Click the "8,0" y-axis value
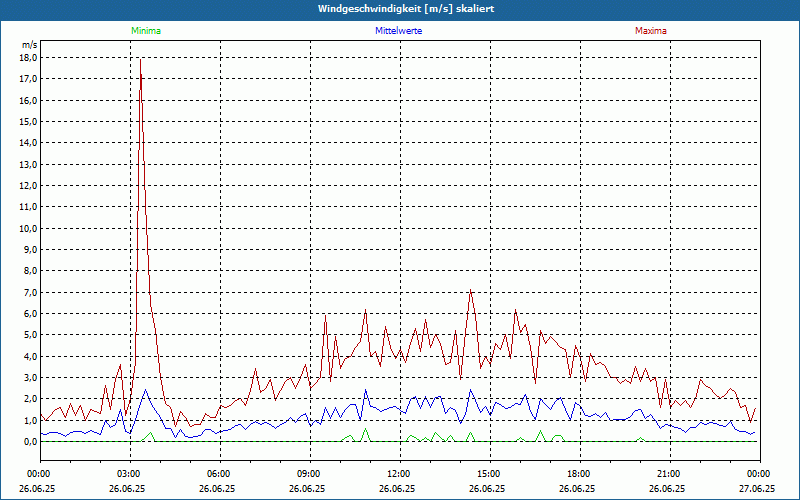This screenshot has width=800, height=500. point(31,271)
